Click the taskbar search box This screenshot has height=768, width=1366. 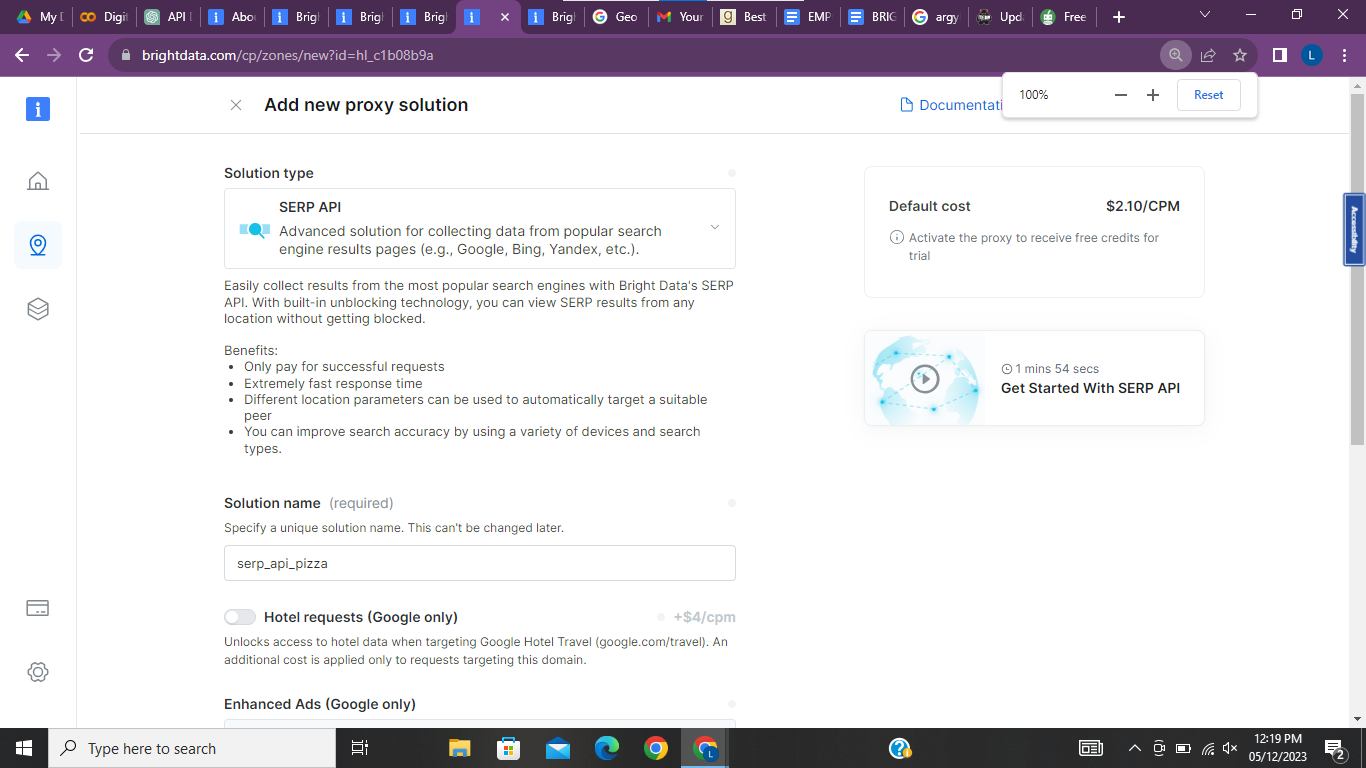(x=192, y=748)
